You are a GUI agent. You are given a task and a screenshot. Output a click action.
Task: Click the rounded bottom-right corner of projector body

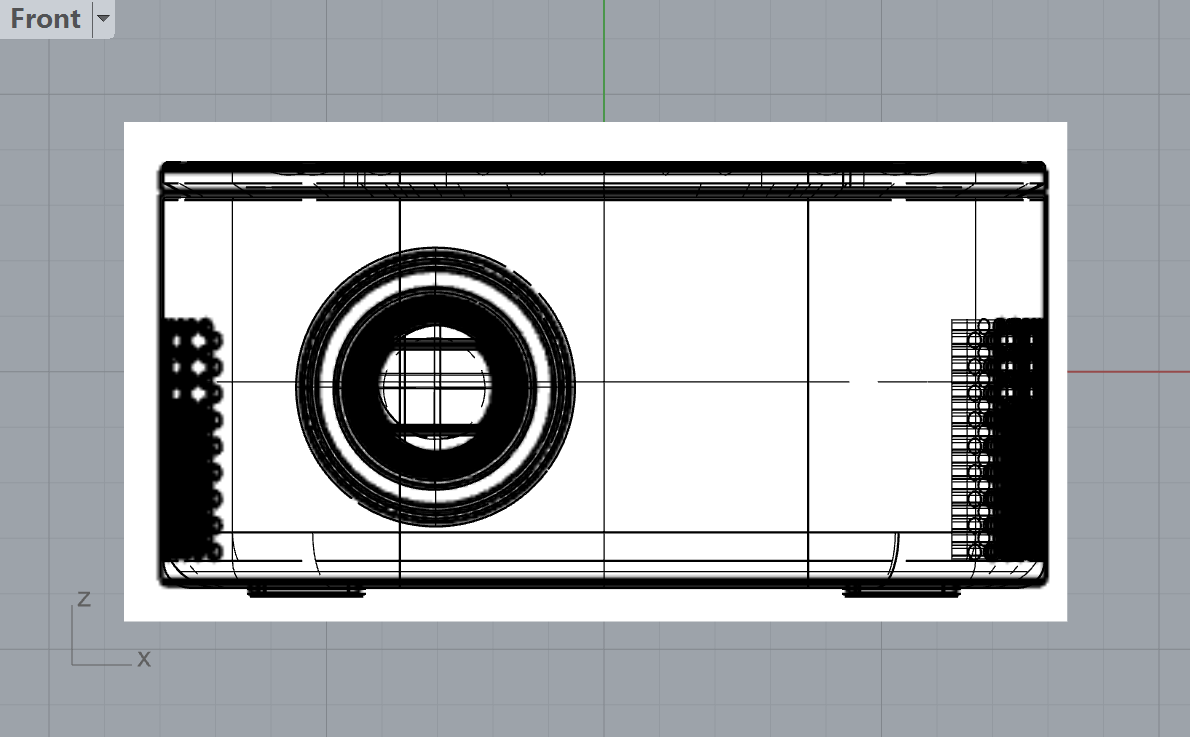(x=1040, y=575)
